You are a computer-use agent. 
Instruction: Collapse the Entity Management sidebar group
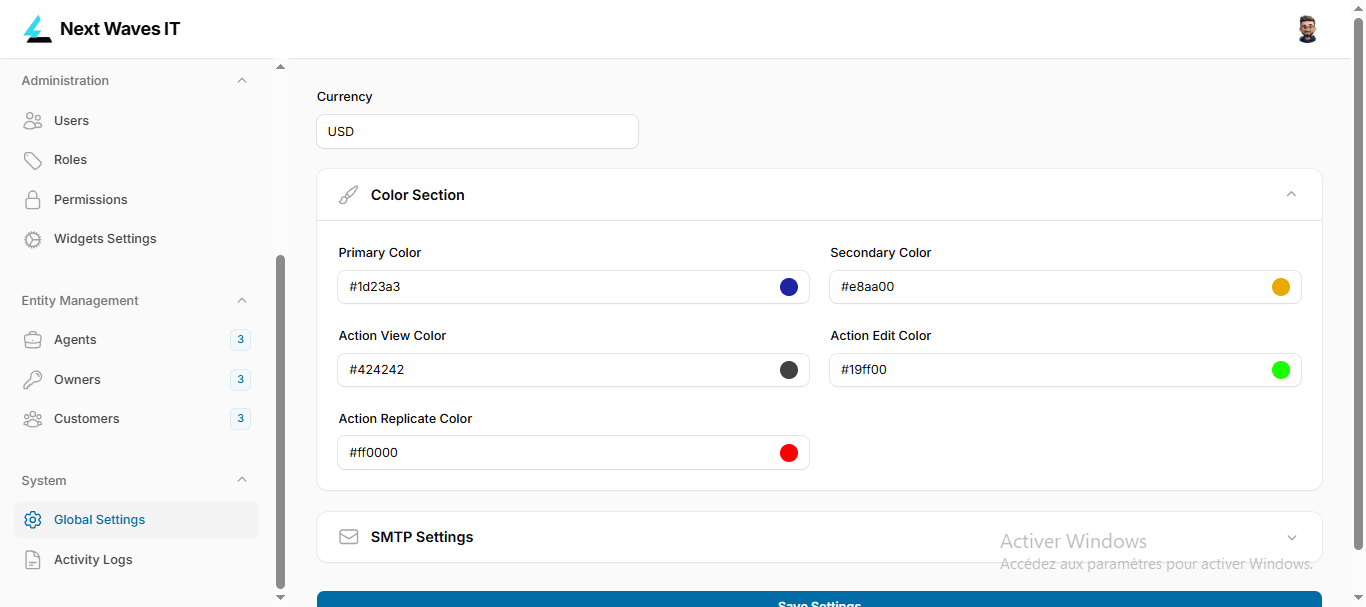click(242, 300)
